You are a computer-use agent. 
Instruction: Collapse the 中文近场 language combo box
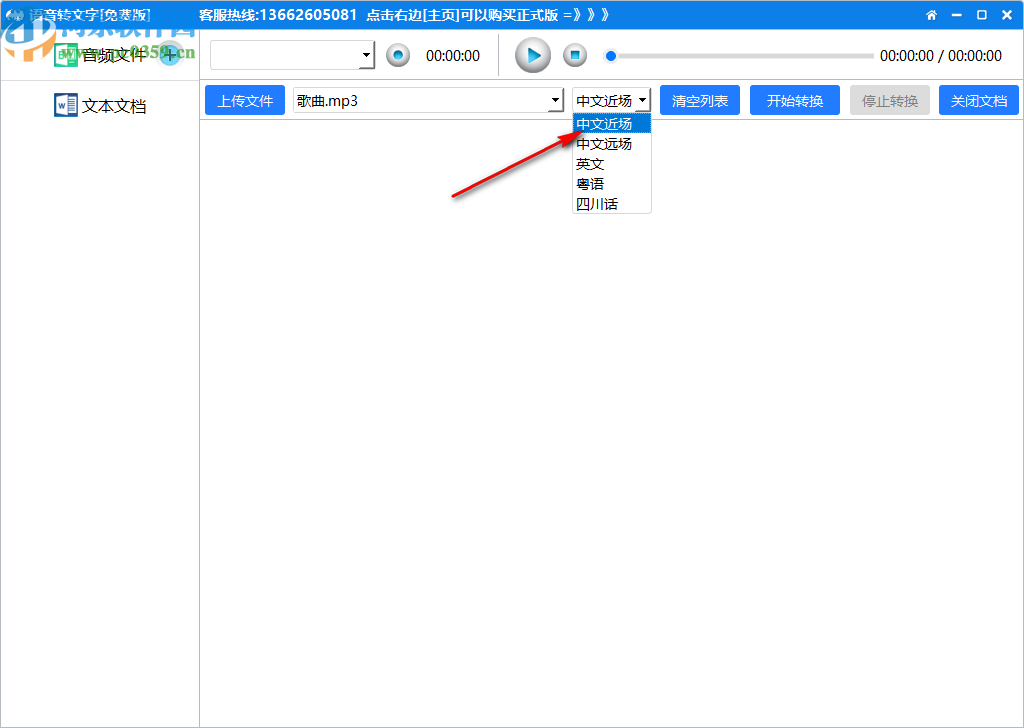point(643,101)
